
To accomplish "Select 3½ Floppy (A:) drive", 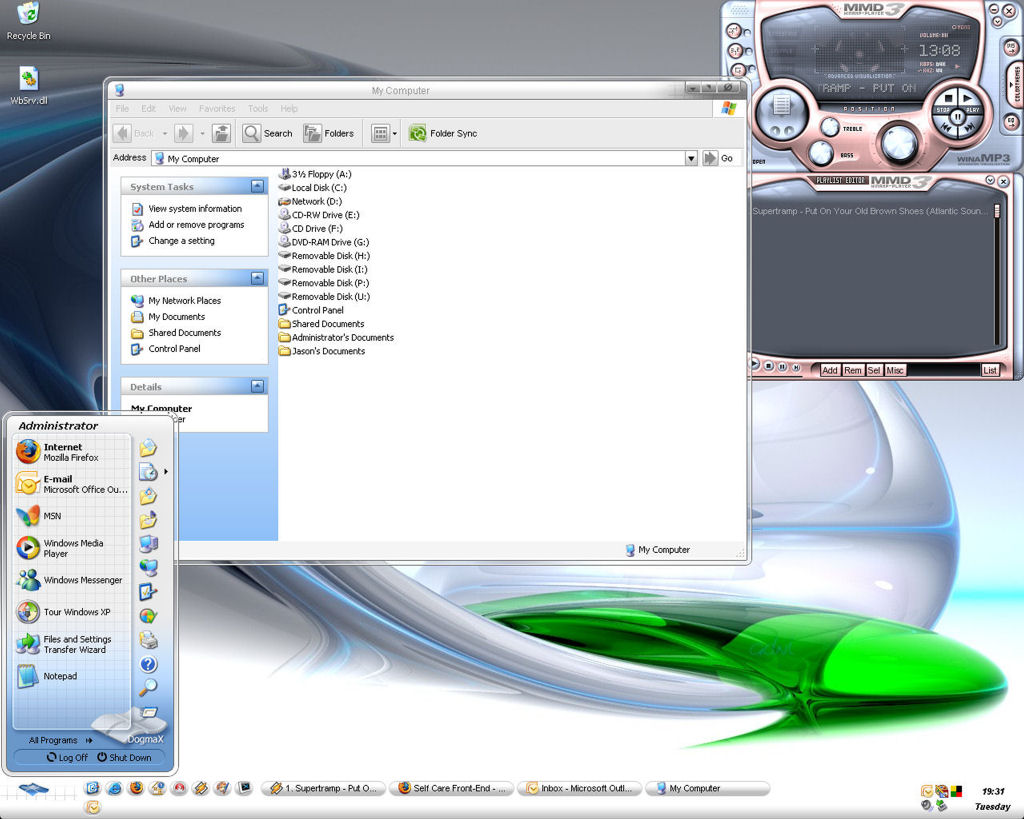I will point(315,174).
